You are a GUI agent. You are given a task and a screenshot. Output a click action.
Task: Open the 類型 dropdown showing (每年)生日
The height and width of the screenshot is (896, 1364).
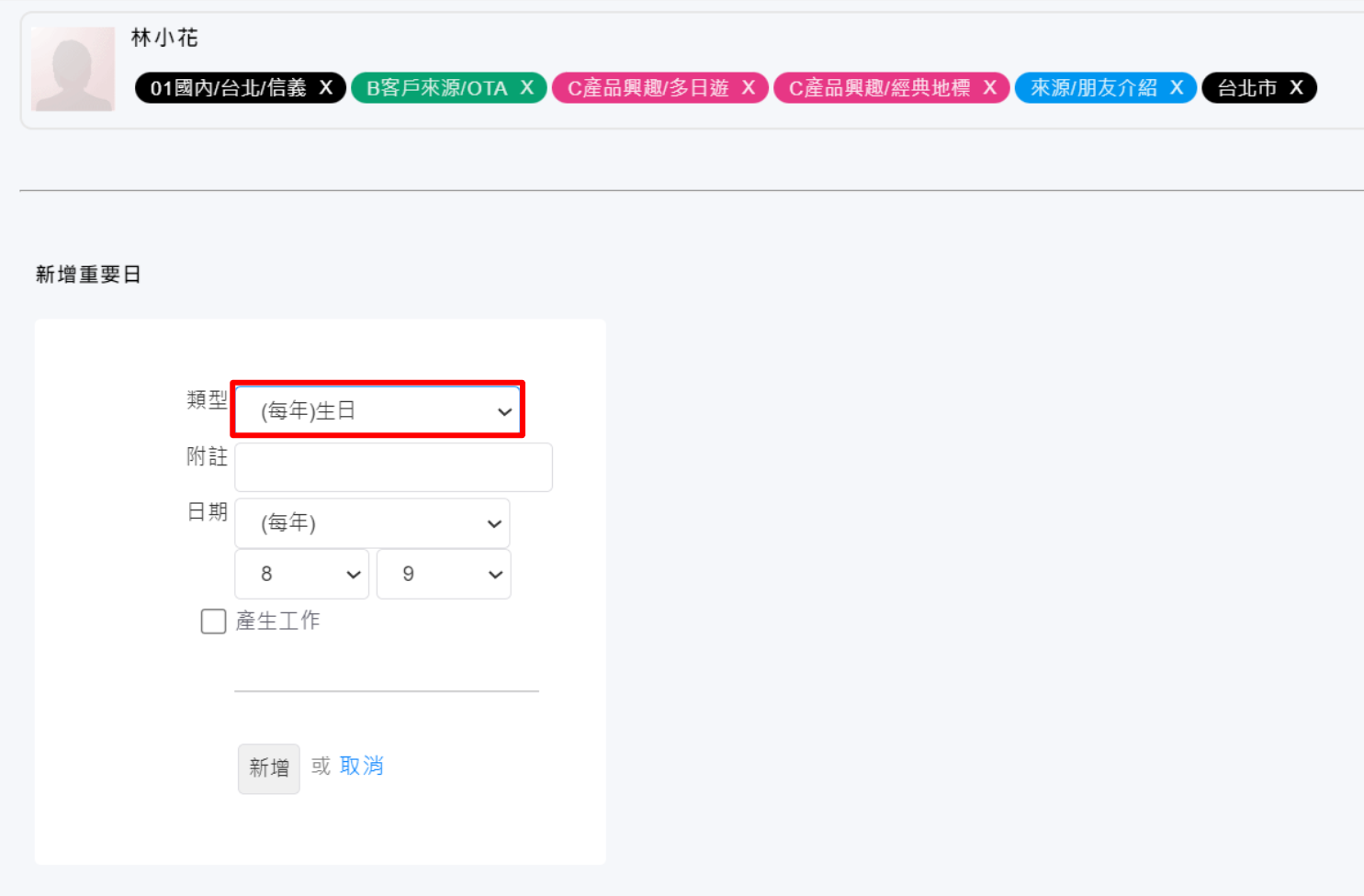tap(378, 410)
